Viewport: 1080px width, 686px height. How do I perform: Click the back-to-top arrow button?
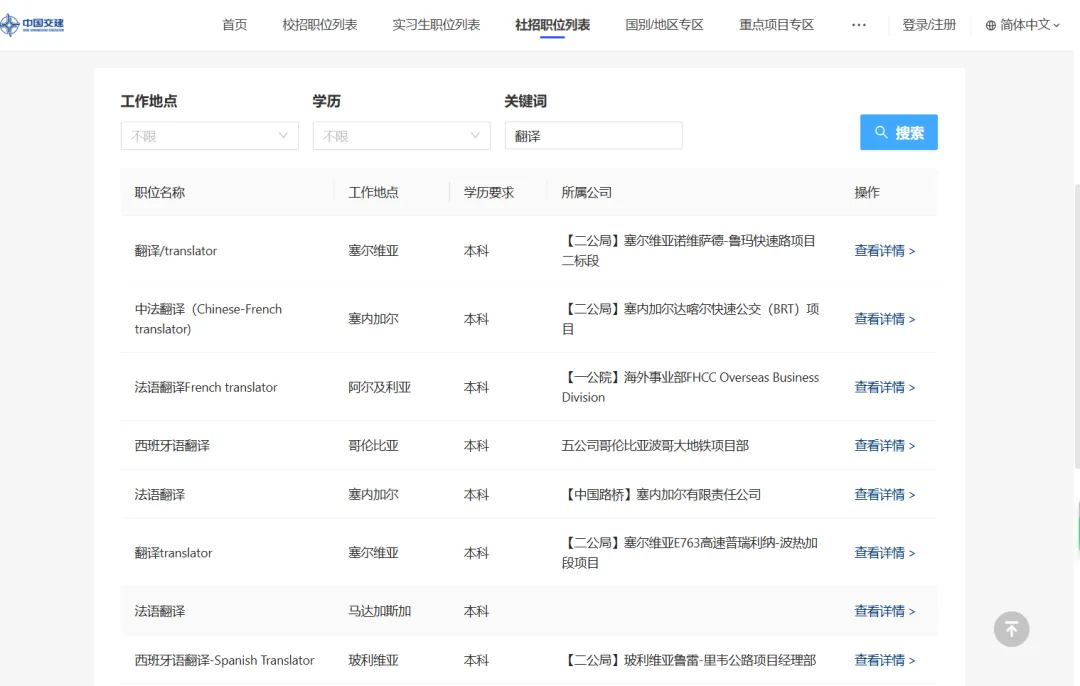coord(1011,629)
